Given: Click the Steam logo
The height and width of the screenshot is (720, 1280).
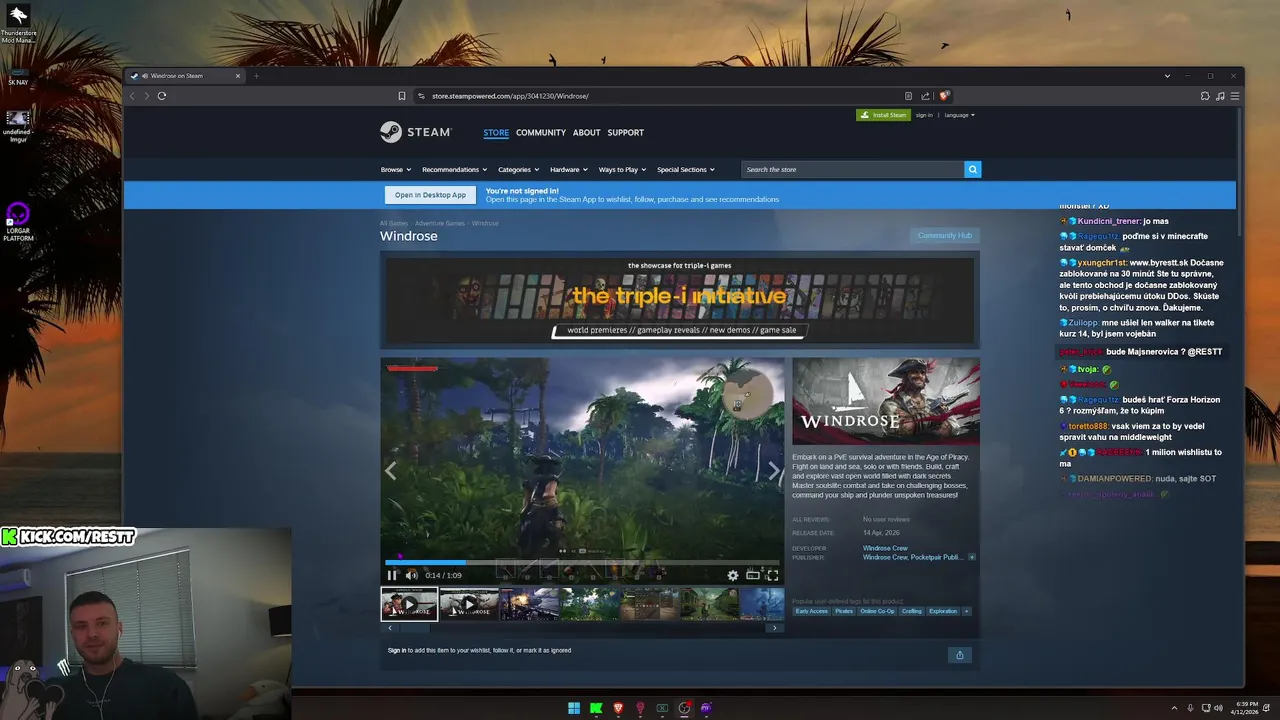Looking at the screenshot, I should tap(415, 132).
